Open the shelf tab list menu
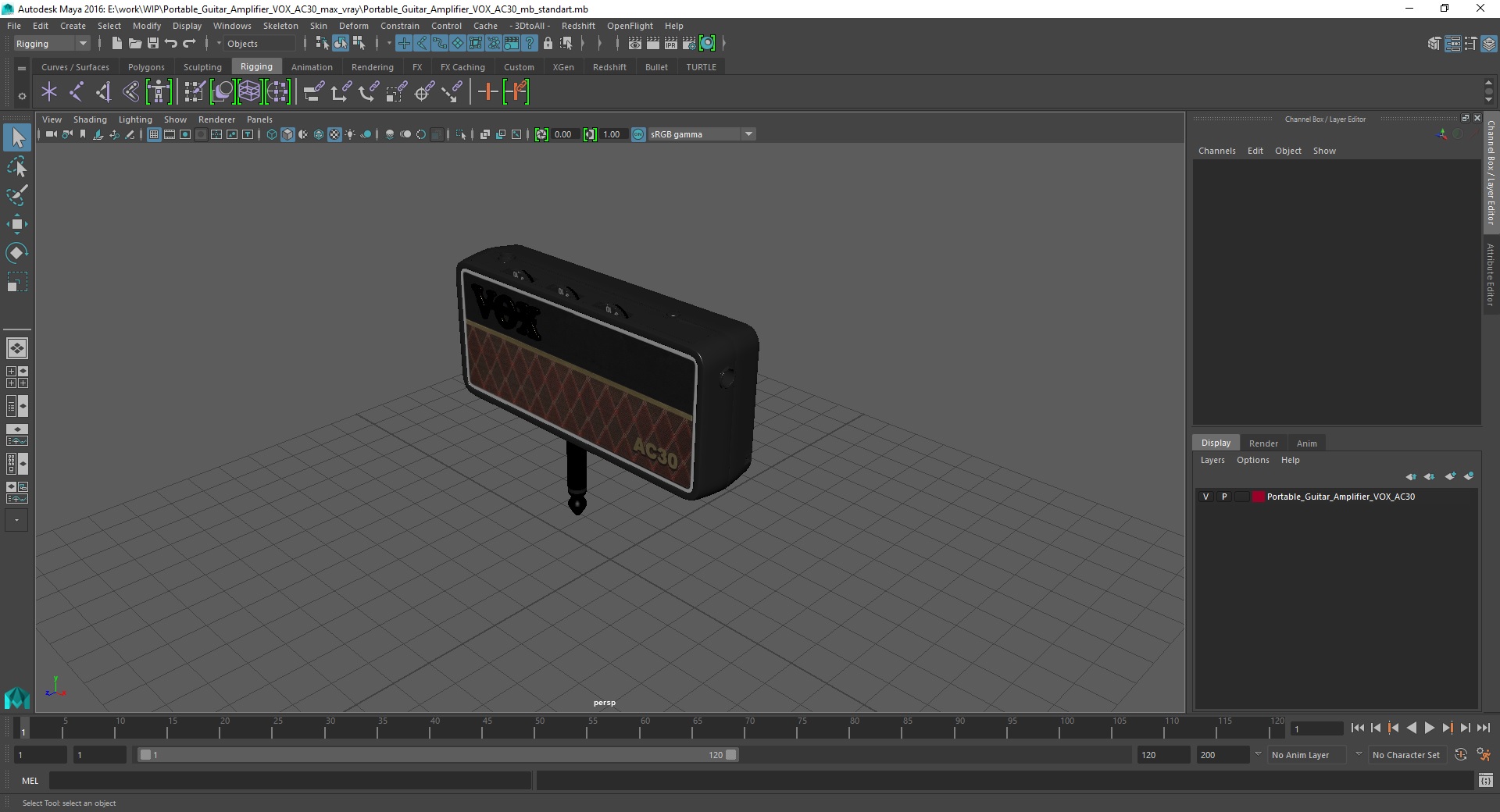The width and height of the screenshot is (1500, 812). coord(22,68)
